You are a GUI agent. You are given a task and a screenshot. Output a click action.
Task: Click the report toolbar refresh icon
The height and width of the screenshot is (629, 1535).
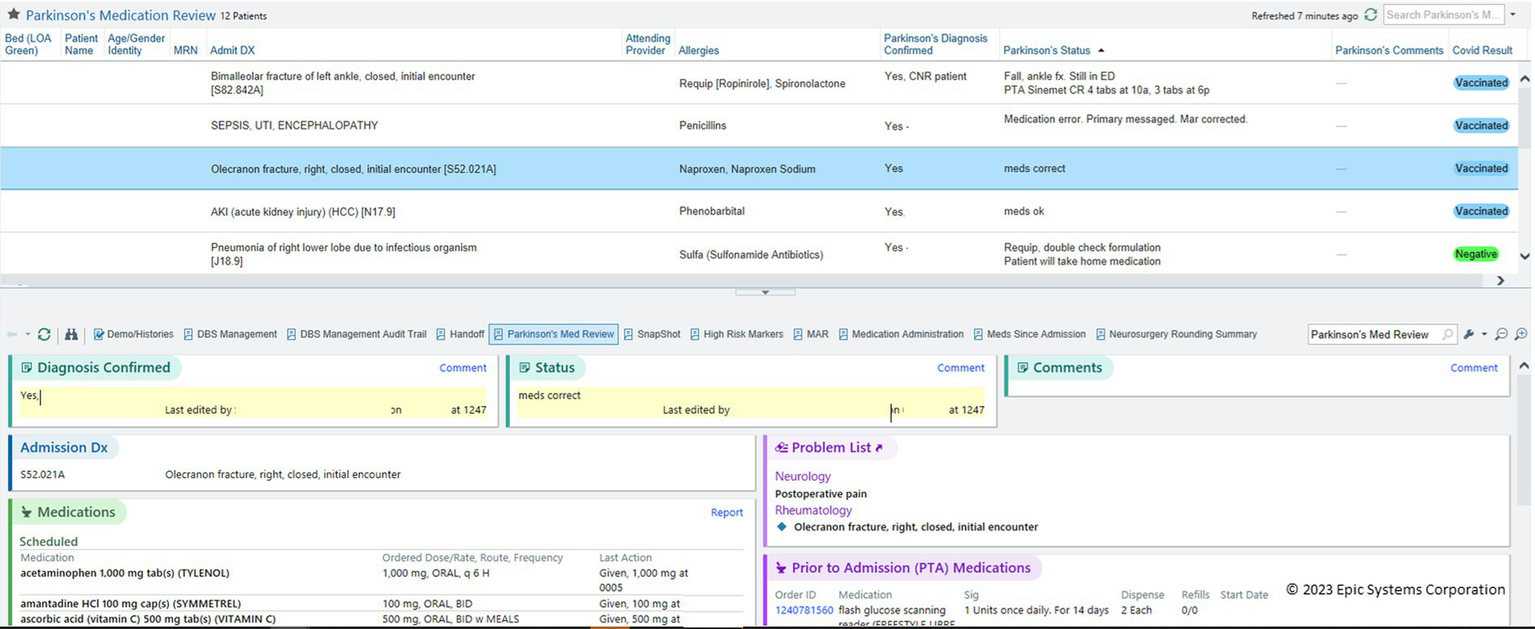tap(44, 334)
